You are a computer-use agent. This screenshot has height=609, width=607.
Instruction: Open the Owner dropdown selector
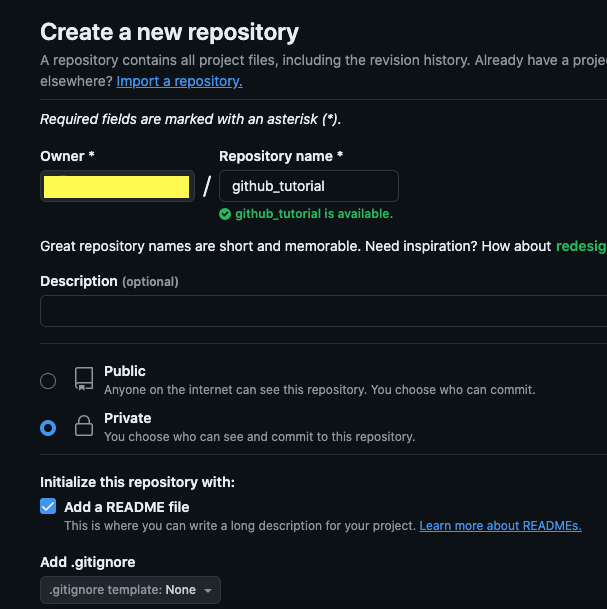[x=117, y=186]
